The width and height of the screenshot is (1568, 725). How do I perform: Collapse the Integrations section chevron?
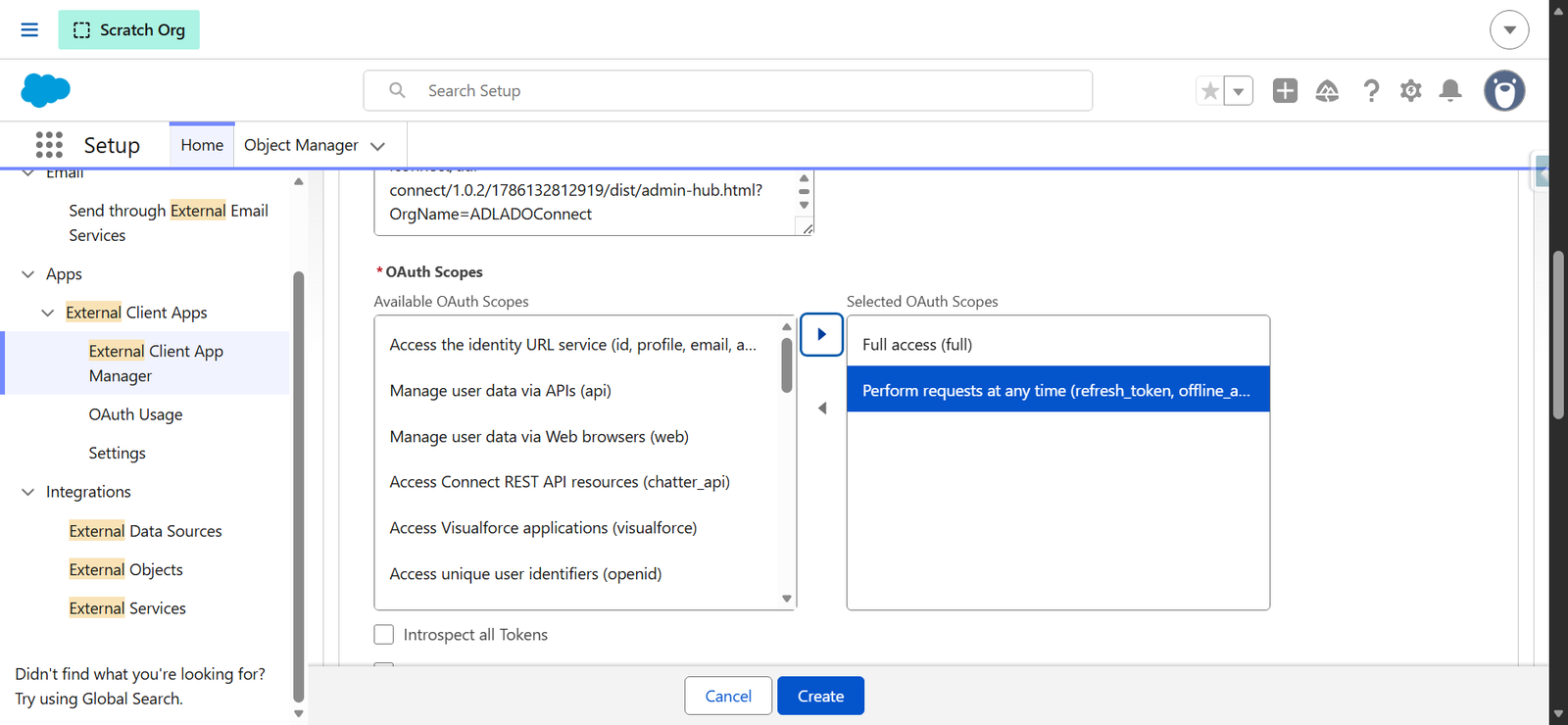27,492
